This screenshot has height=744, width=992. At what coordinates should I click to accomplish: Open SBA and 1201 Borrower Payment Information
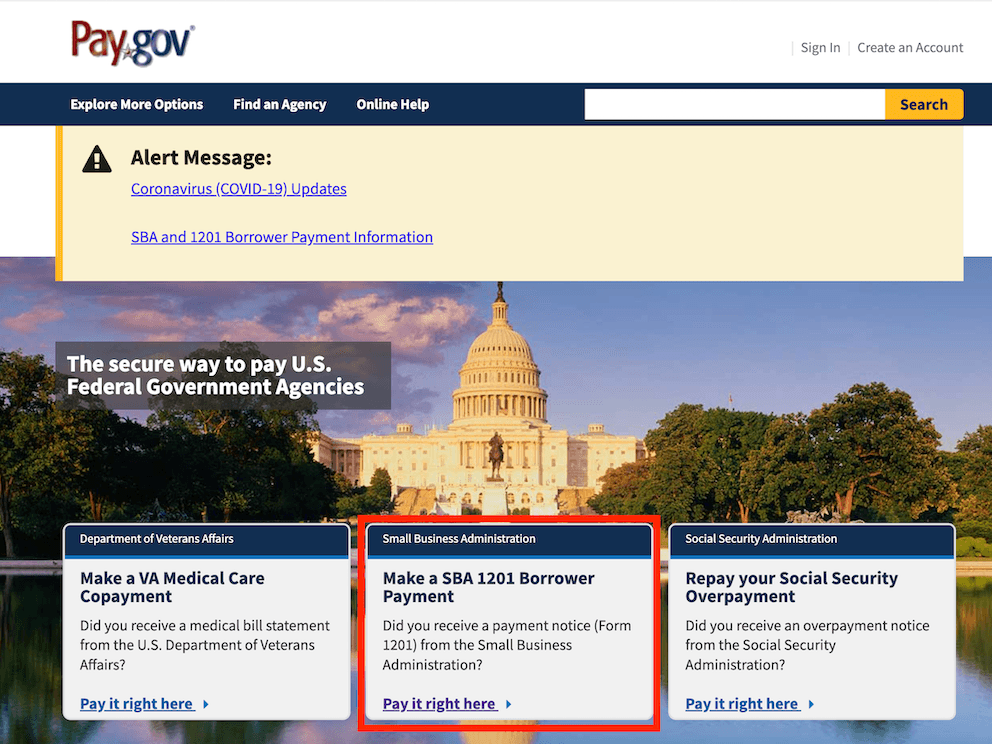282,237
